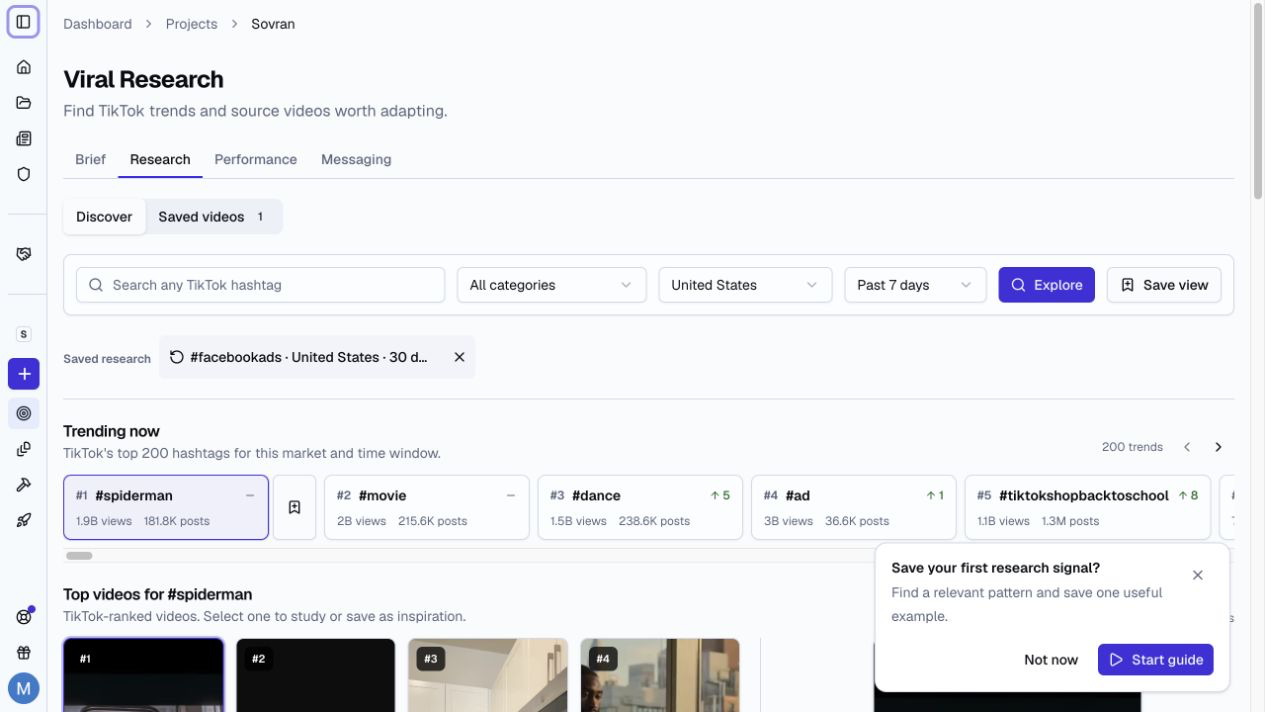Screen dimensions: 1265x712
Task: Click the Start guide button
Action: pyautogui.click(x=1156, y=660)
